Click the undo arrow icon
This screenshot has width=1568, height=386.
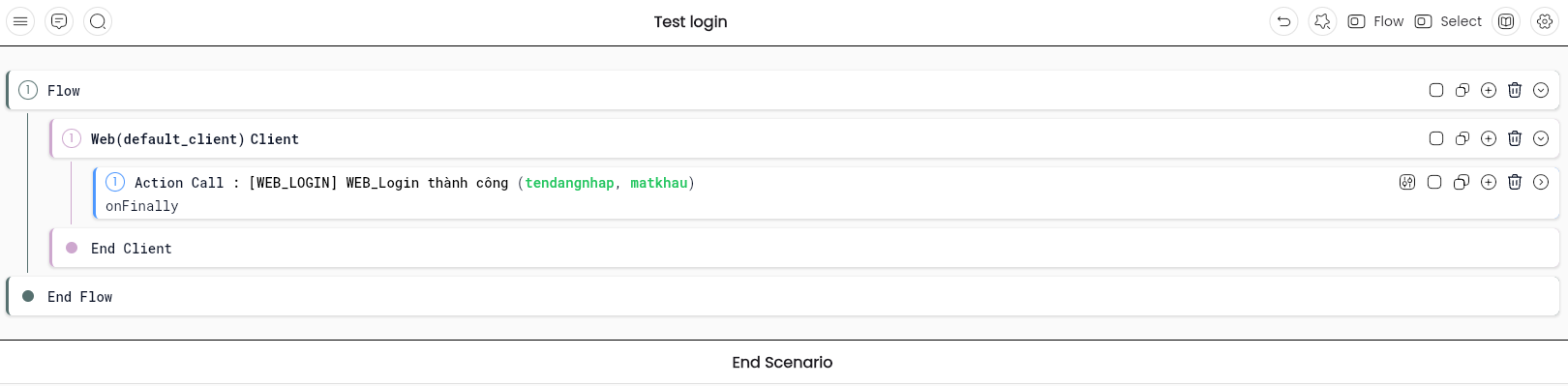(x=1283, y=21)
